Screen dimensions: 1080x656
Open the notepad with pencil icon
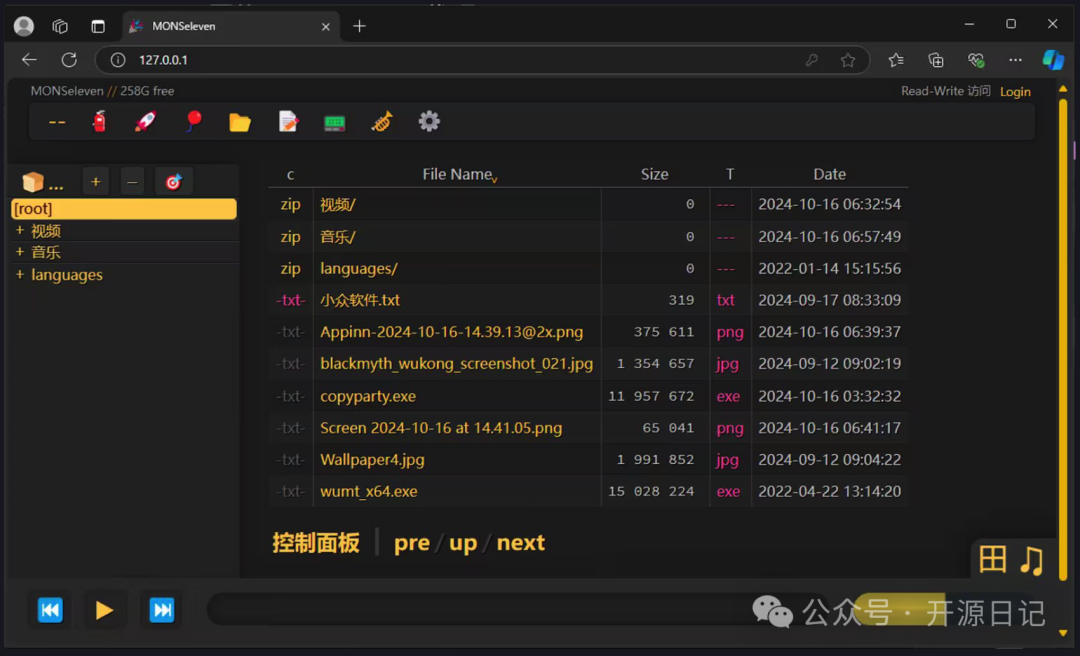[x=288, y=122]
